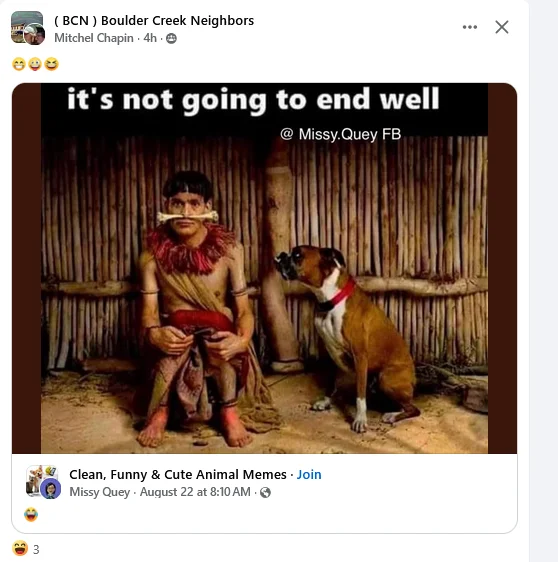Visit Missy Quey's profile
The image size is (558, 562).
(100, 492)
